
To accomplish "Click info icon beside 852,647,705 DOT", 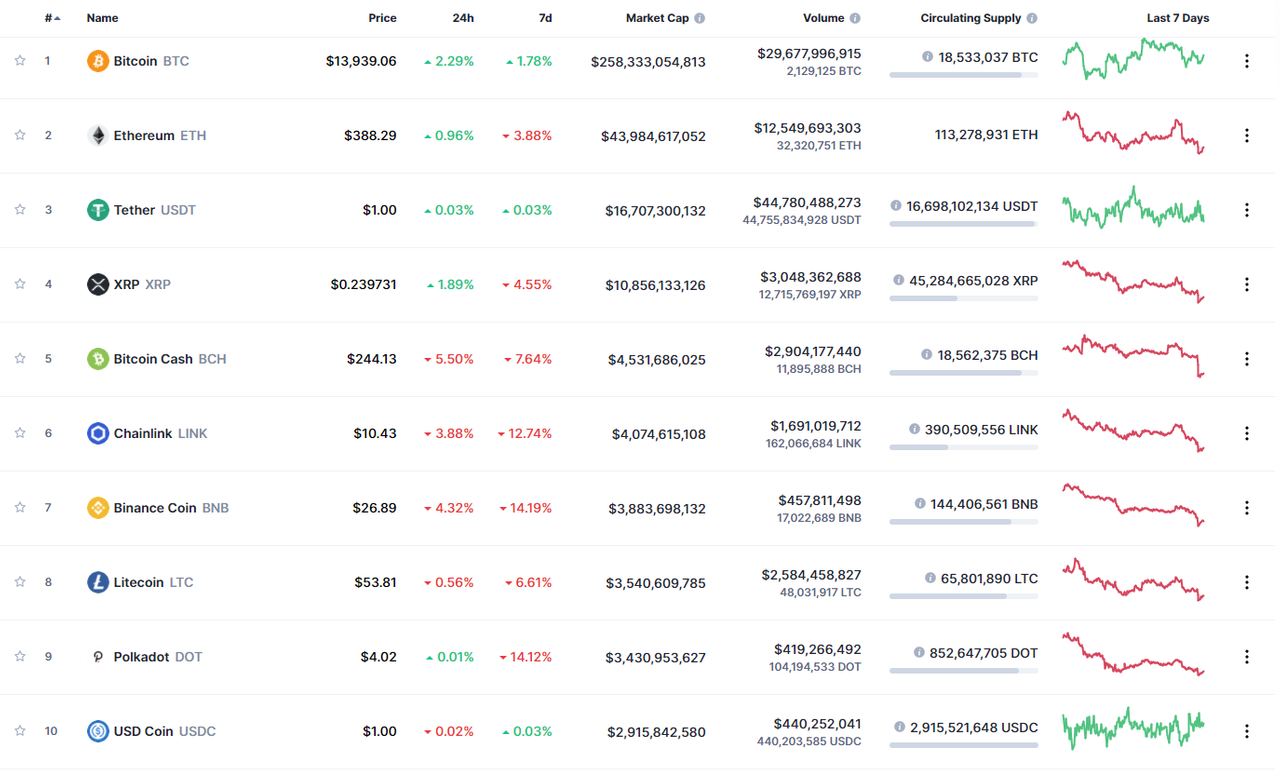I will point(919,653).
